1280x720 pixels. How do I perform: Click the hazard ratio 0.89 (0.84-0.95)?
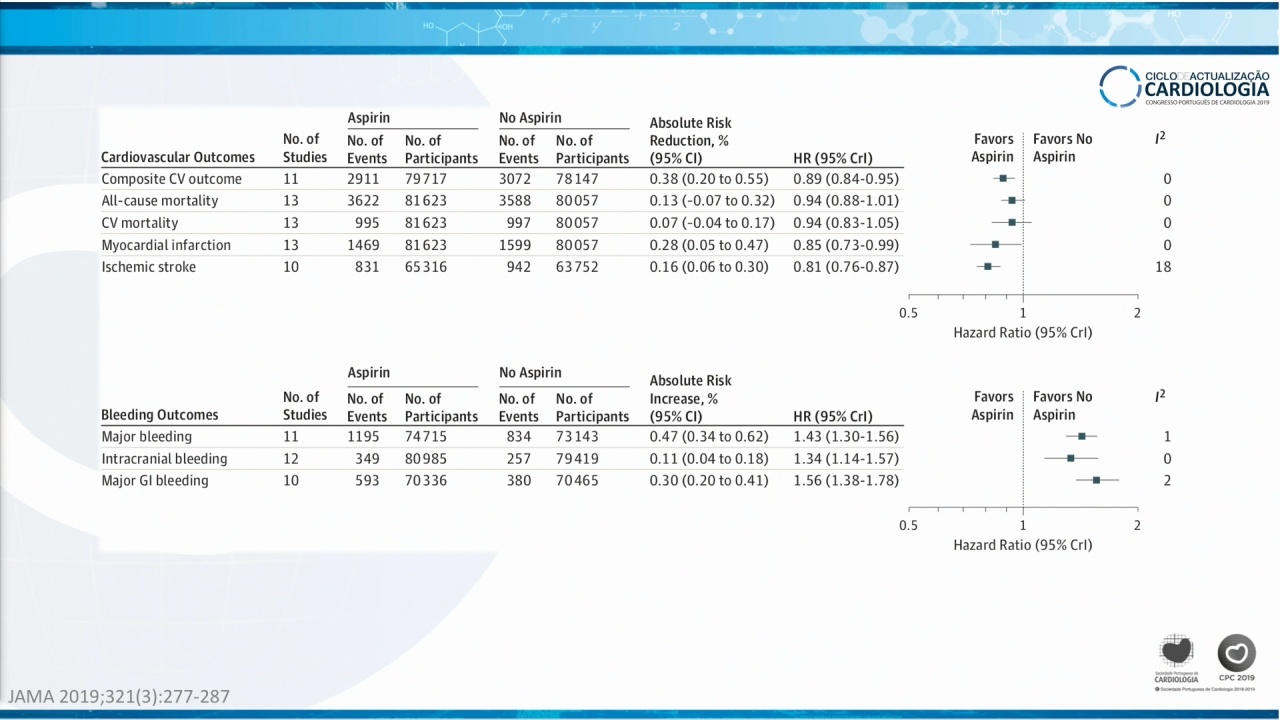(846, 179)
